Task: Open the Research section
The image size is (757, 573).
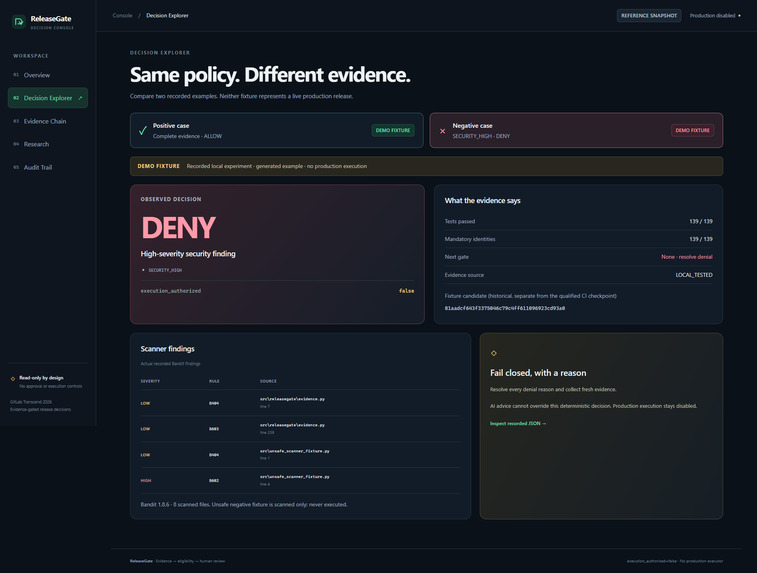Action: pos(48,144)
